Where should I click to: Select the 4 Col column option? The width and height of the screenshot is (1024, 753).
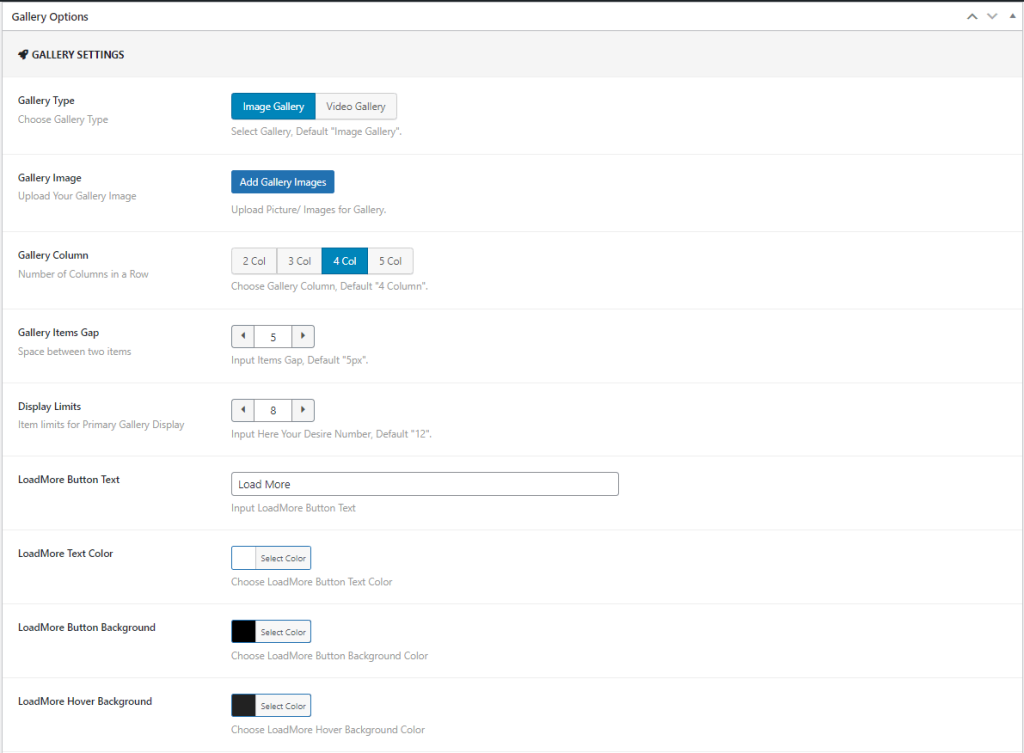[x=344, y=261]
